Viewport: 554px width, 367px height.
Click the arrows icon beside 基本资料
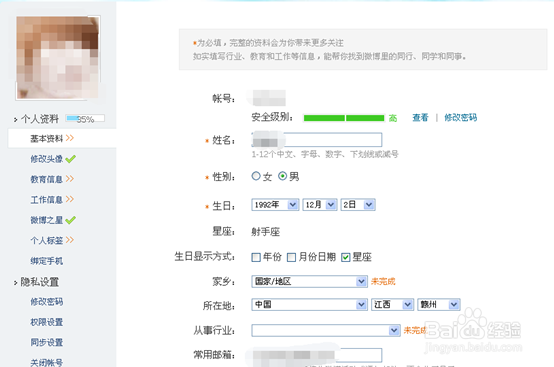click(x=70, y=138)
